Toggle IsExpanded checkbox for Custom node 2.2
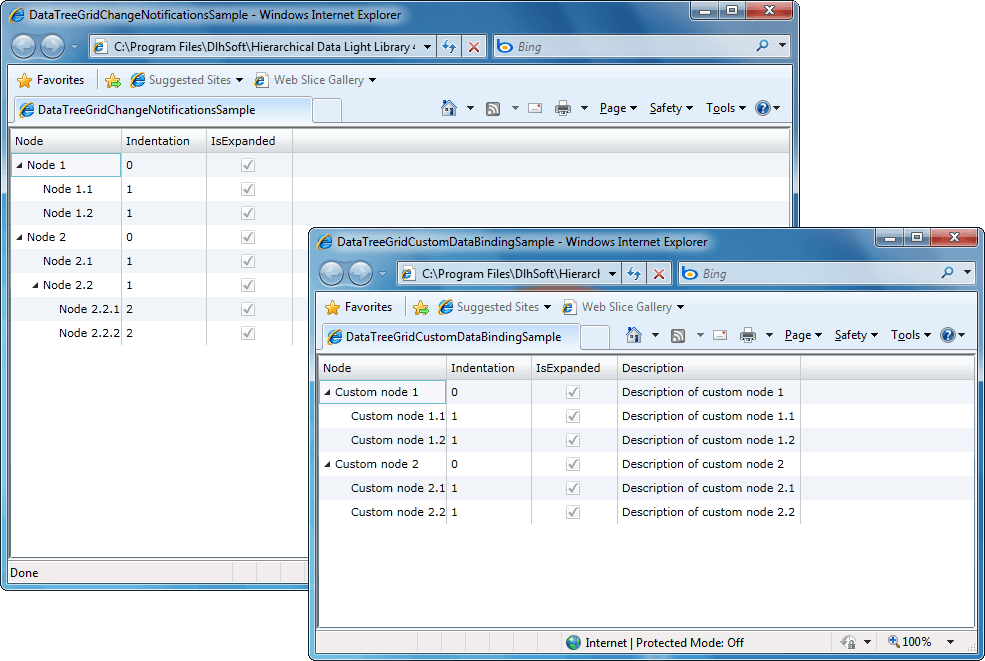This screenshot has height=661, width=985. point(573,512)
